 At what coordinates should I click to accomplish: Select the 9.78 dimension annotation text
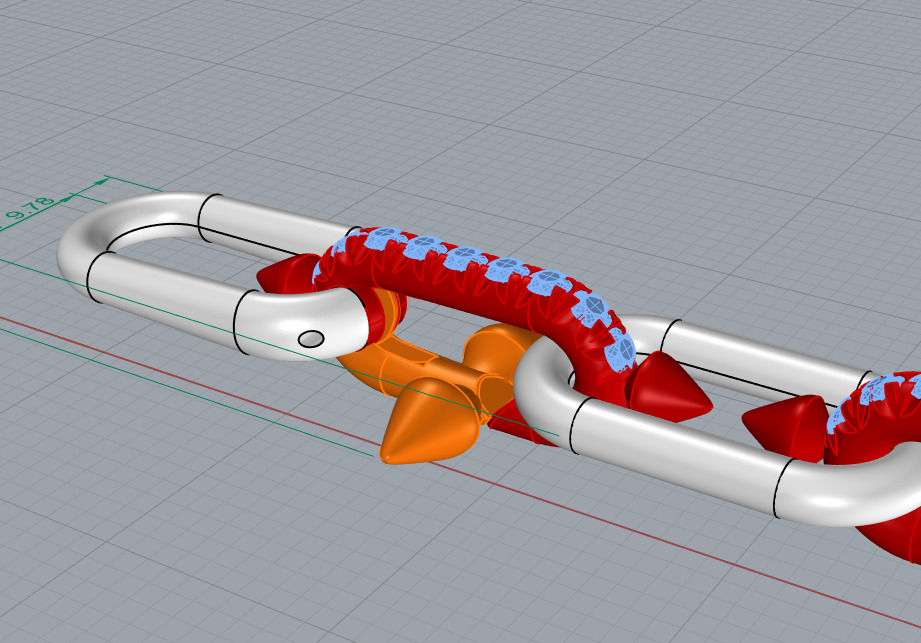(30, 210)
